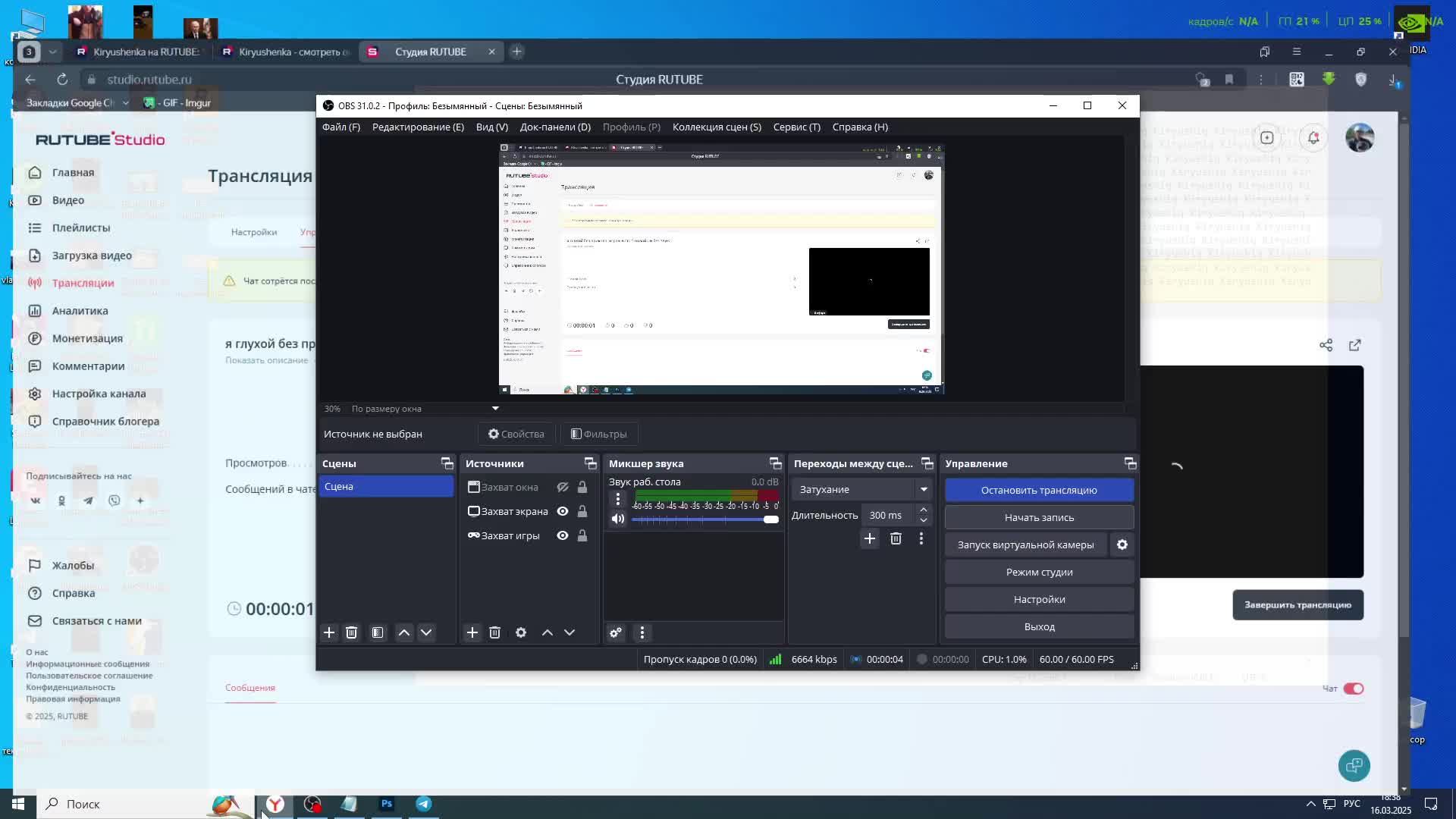Pop out the Scene Transitions dock panel

pyautogui.click(x=927, y=463)
